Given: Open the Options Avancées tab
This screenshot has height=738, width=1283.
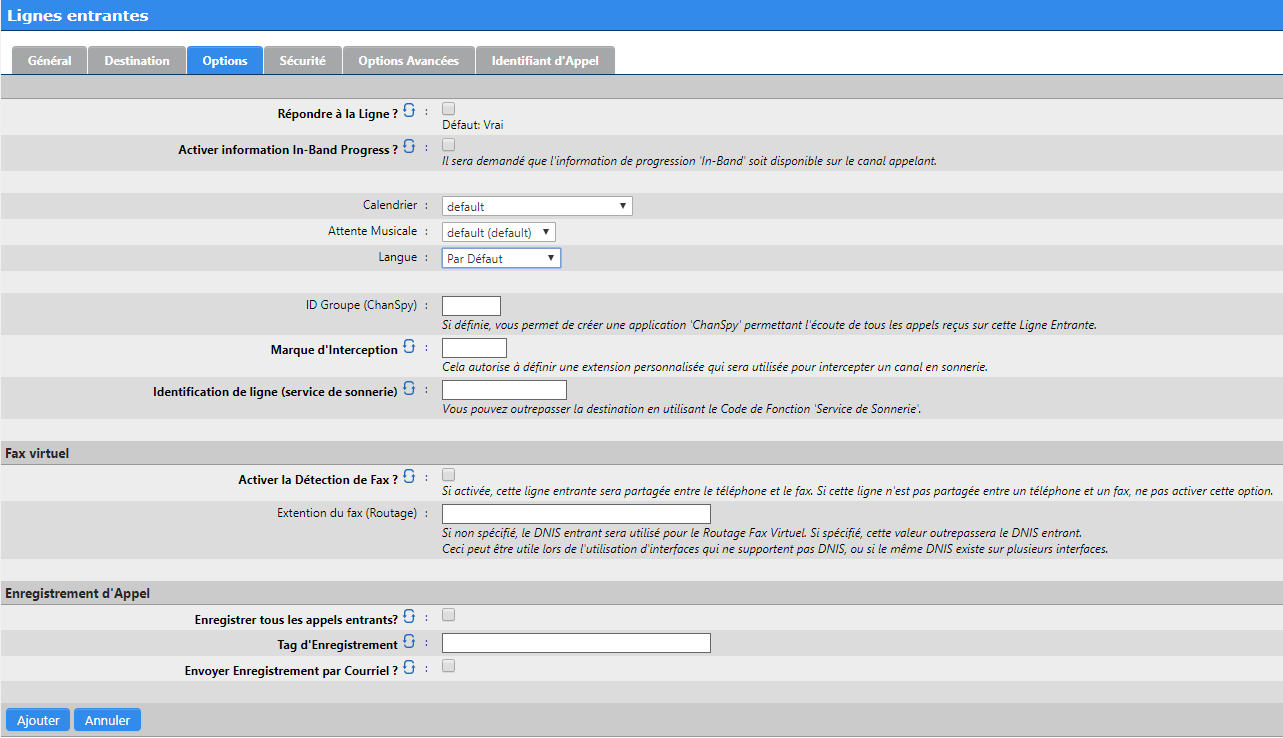Looking at the screenshot, I should click(x=409, y=60).
